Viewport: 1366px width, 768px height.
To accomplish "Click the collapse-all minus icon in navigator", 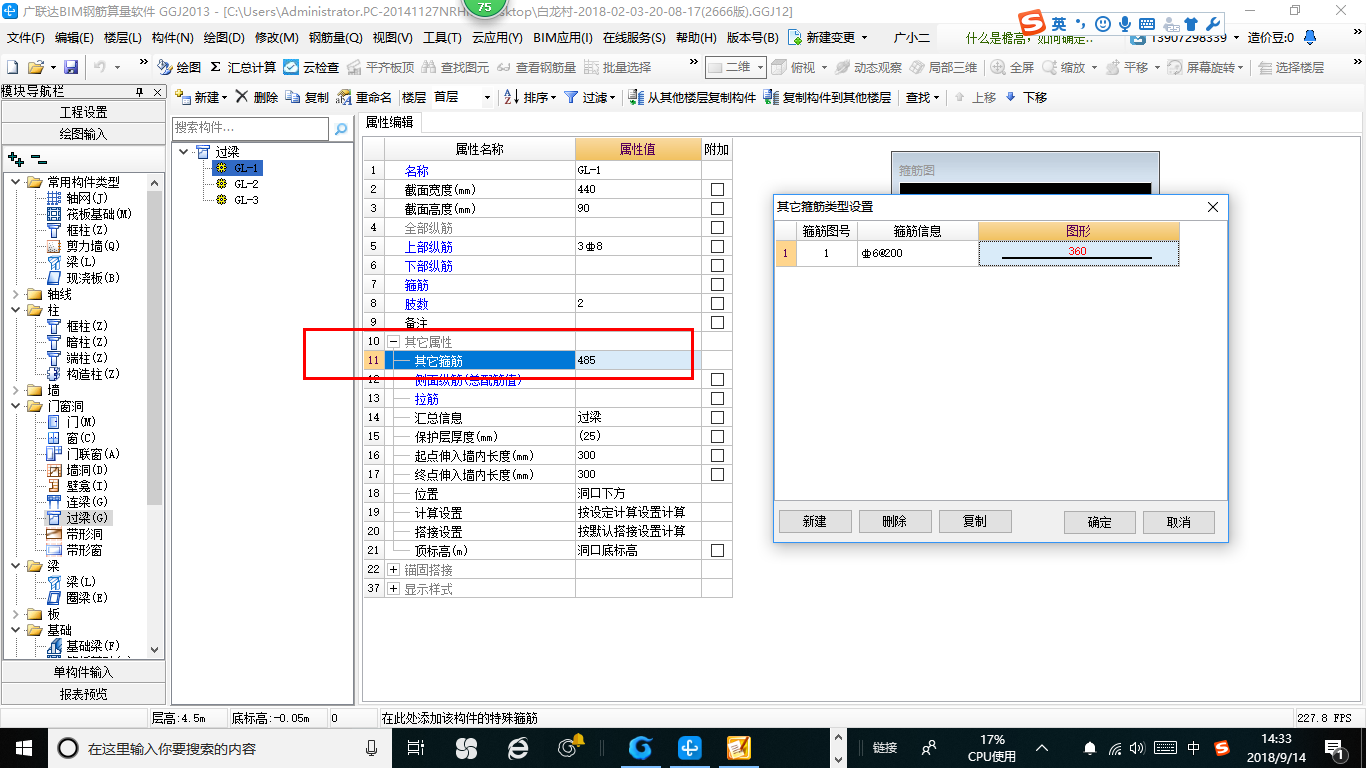I will point(38,158).
